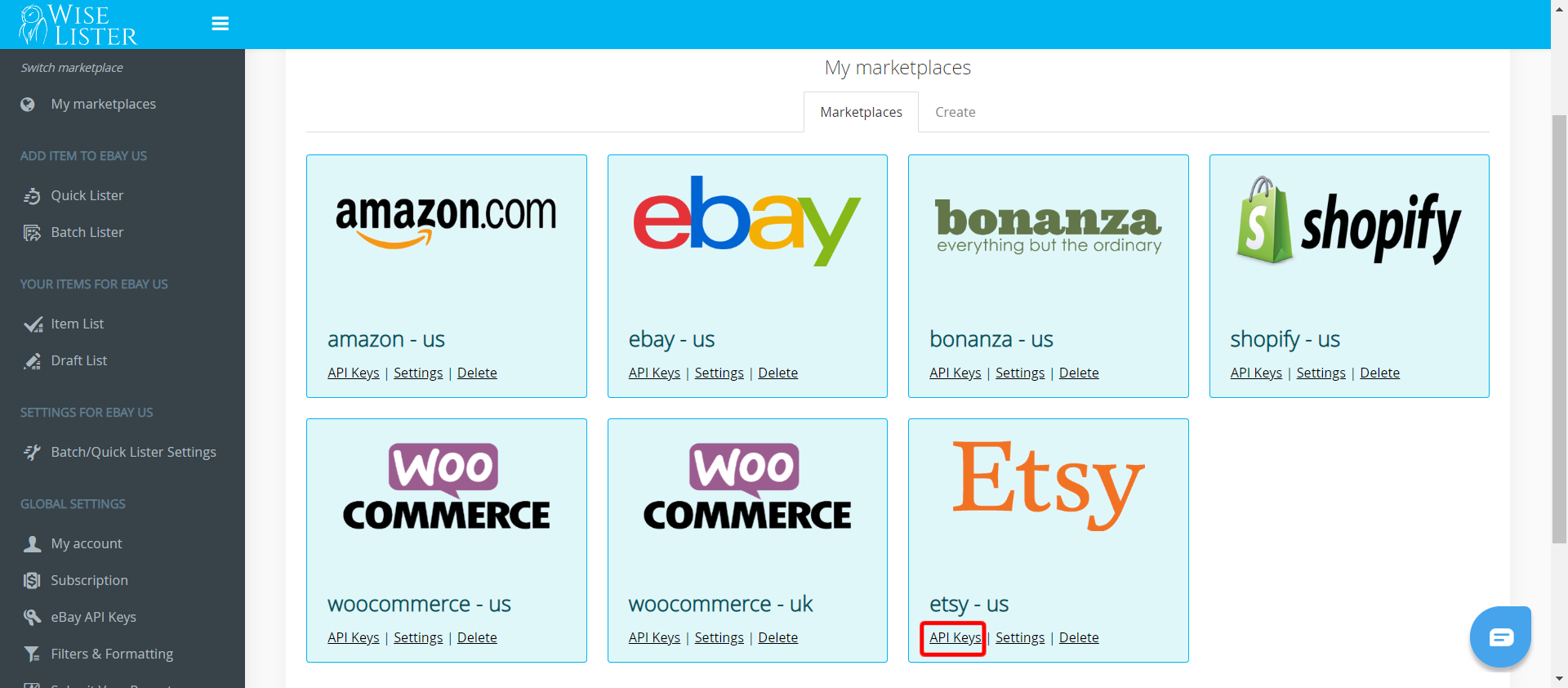Click the Item List checkmark icon

[33, 324]
